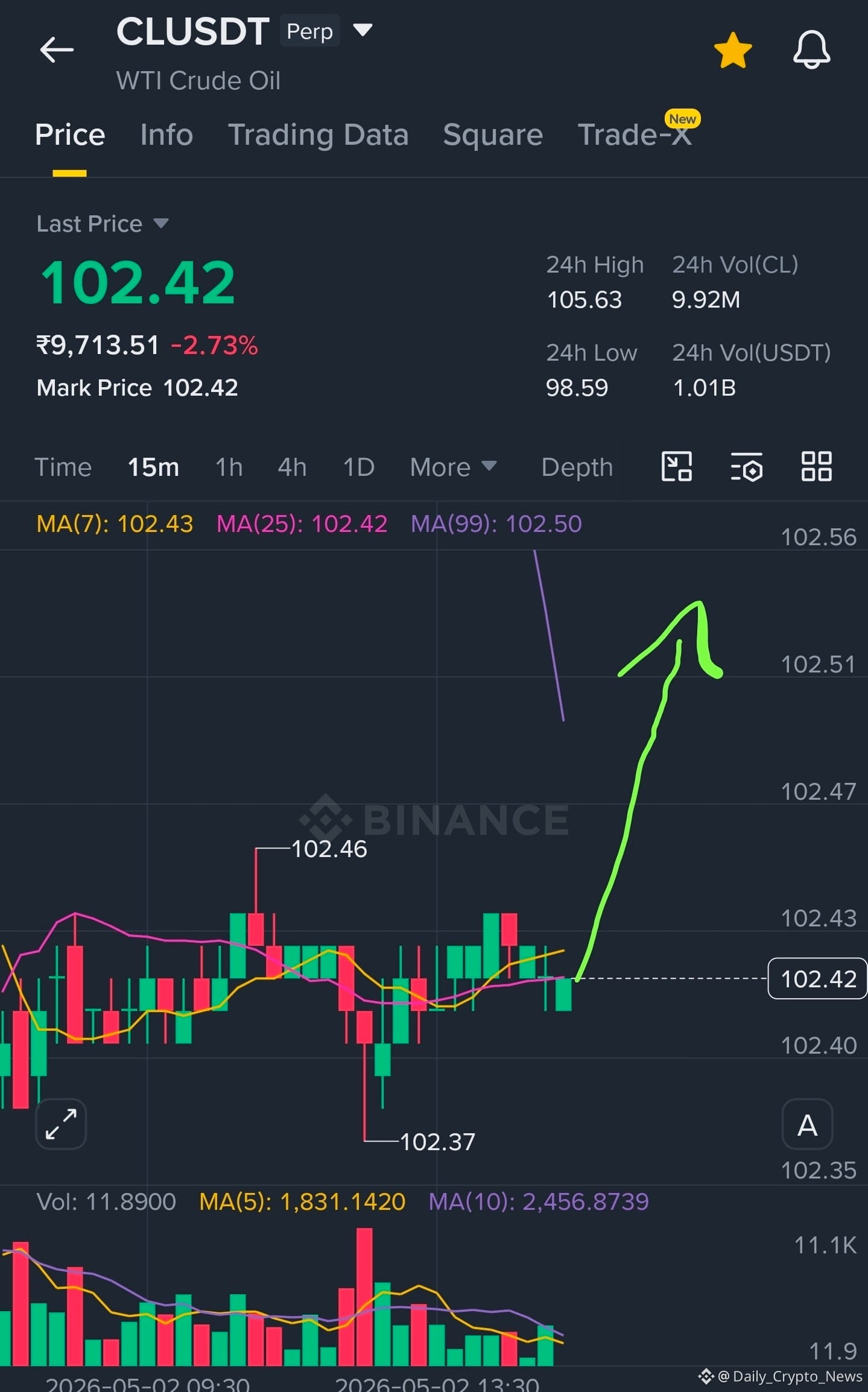The image size is (868, 1392).
Task: Tap the Perp contract badge
Action: click(x=310, y=31)
